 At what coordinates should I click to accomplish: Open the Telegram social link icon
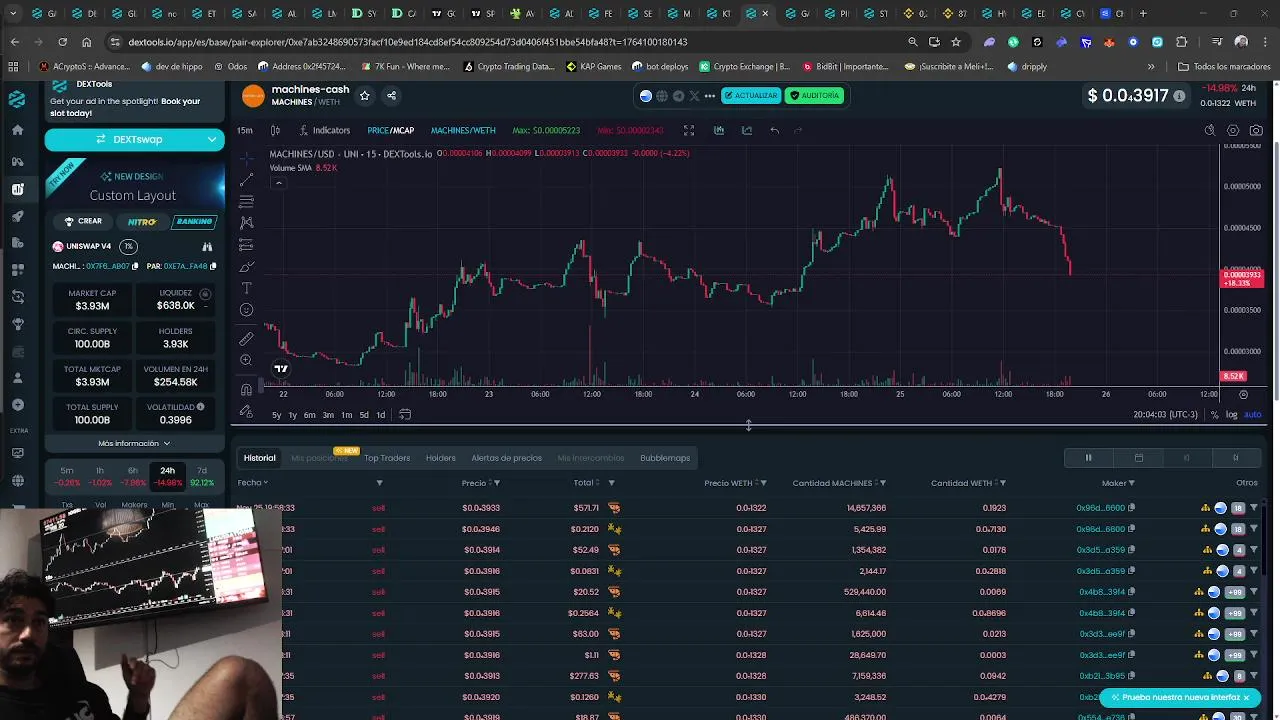click(x=678, y=96)
